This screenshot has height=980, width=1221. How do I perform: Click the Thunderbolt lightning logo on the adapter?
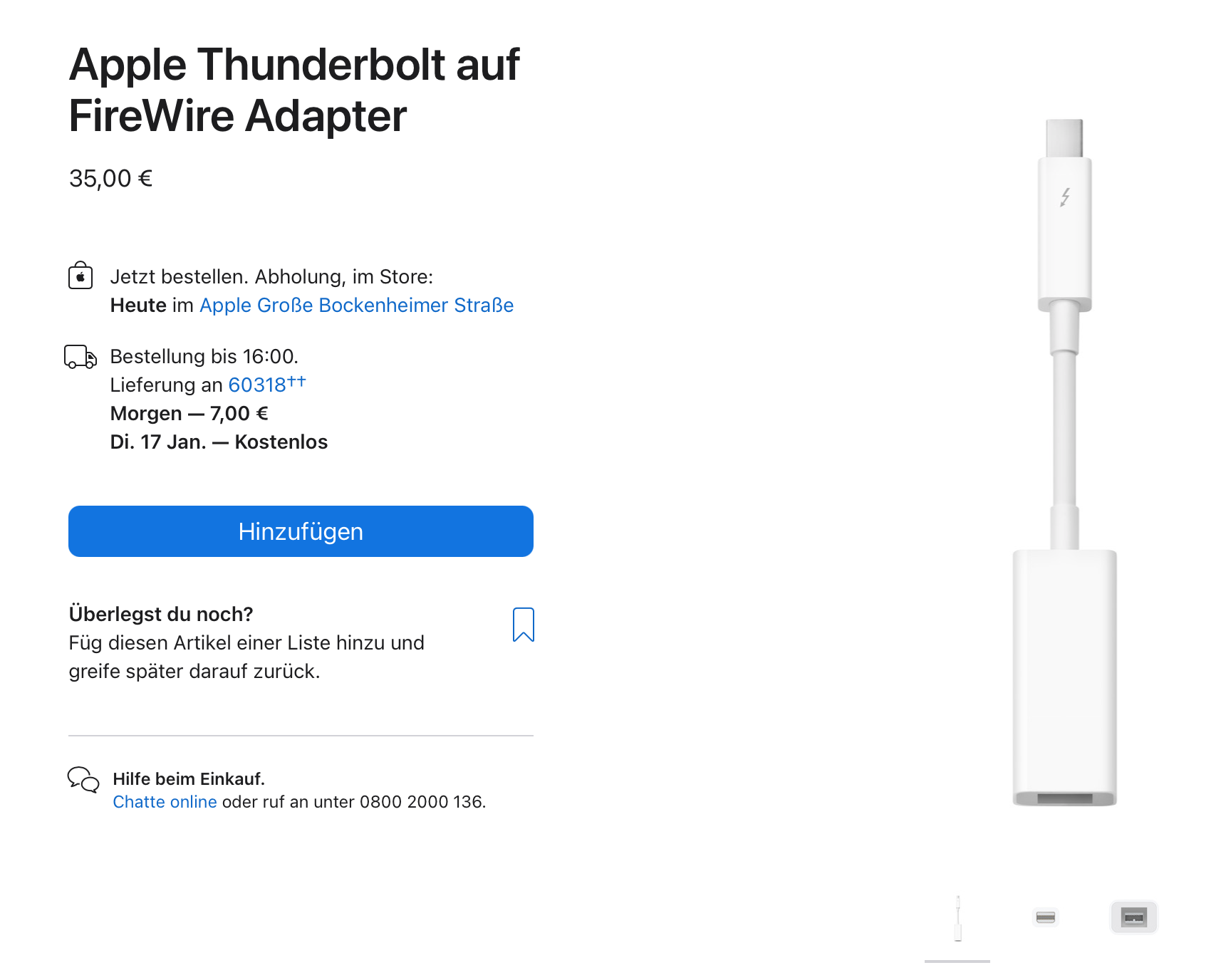tap(1065, 197)
